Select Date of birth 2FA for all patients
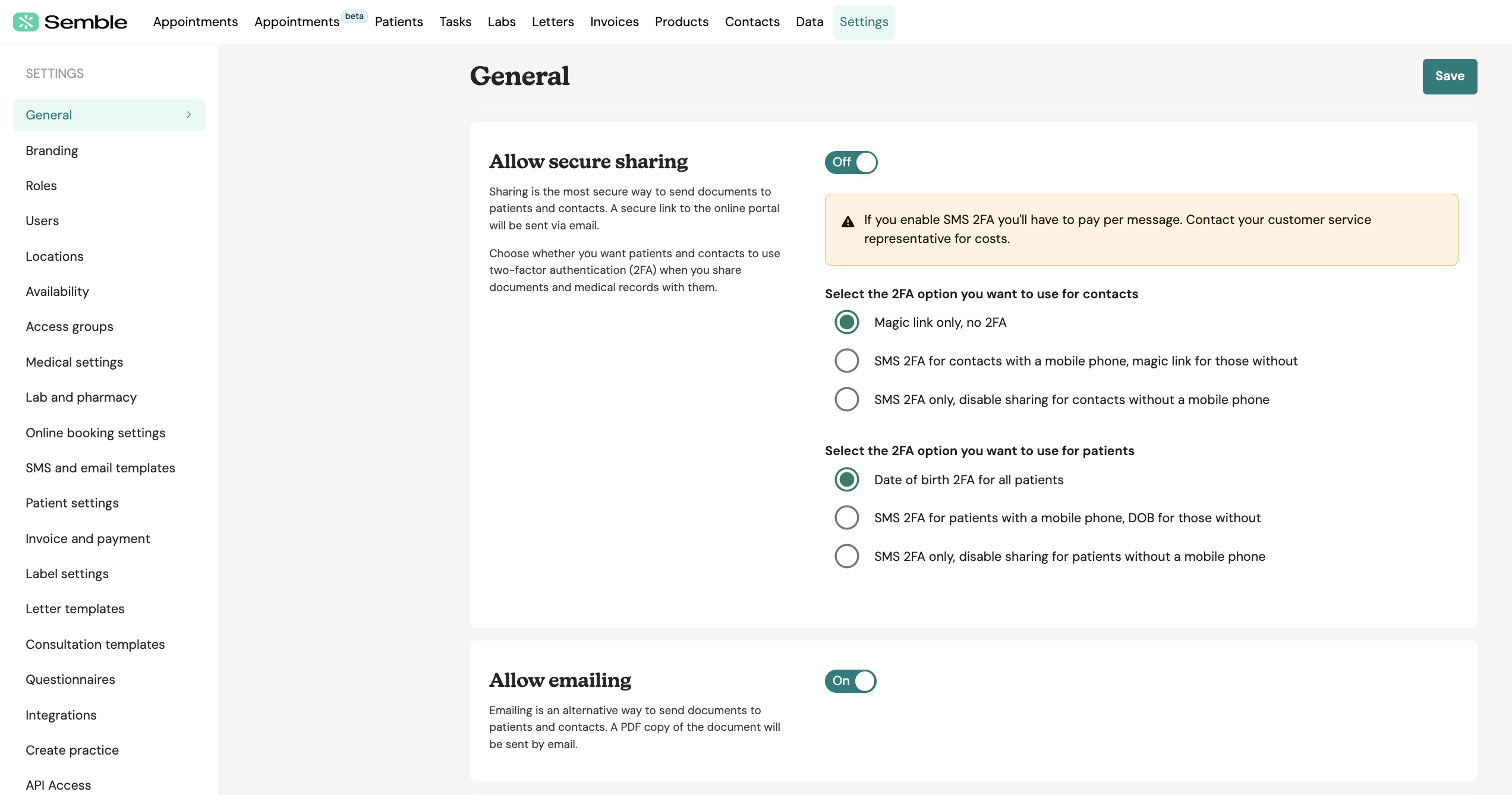Image resolution: width=1512 pixels, height=795 pixels. (847, 479)
